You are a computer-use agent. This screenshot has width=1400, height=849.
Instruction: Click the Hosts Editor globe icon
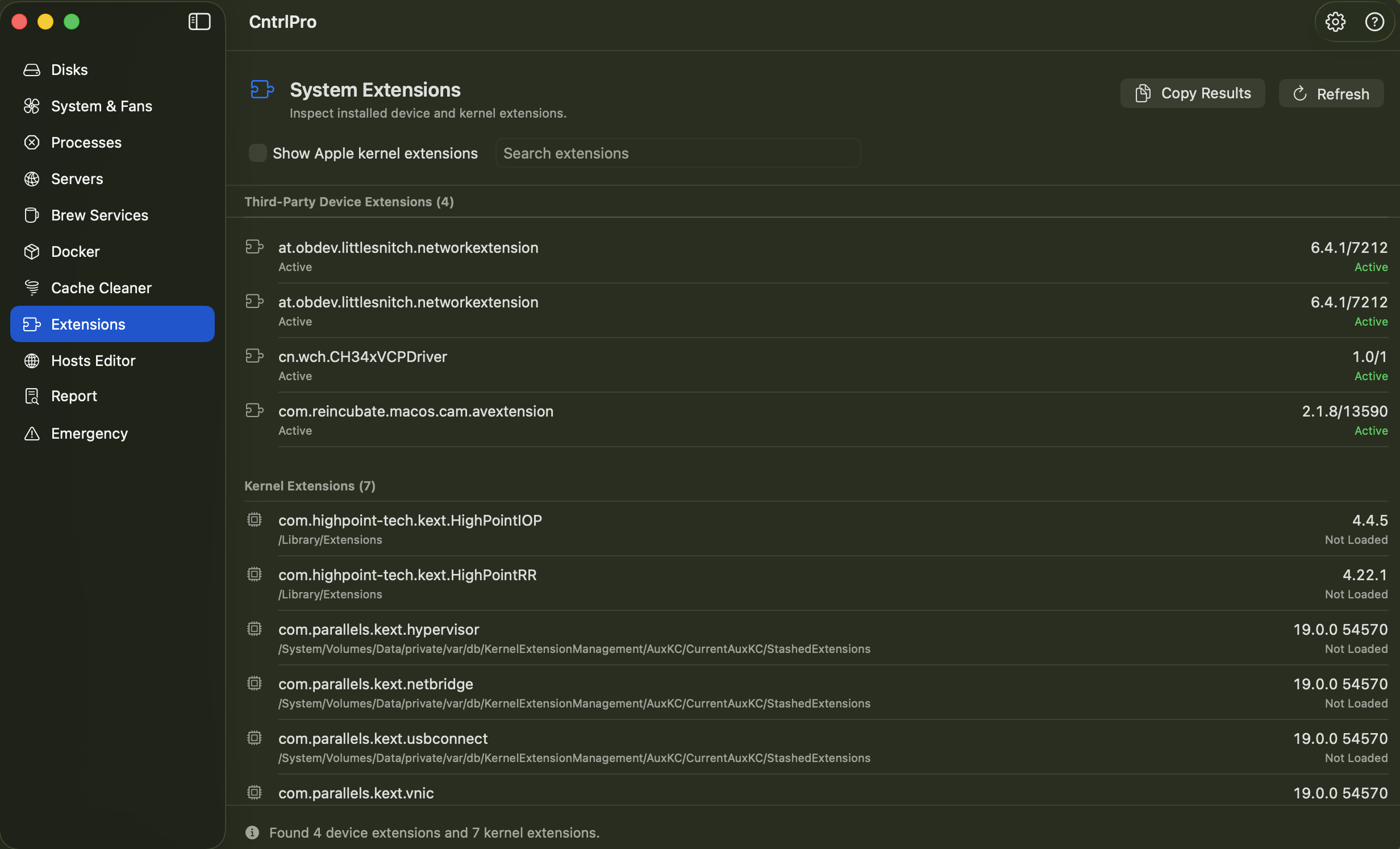[32, 361]
